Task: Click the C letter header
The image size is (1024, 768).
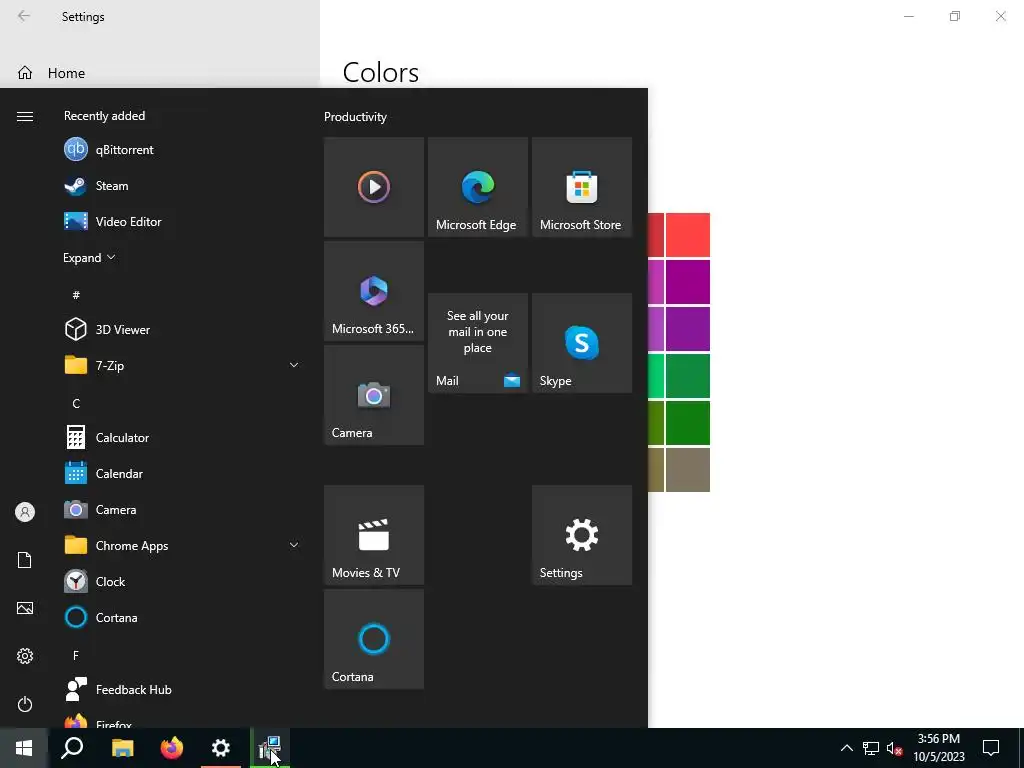Action: click(76, 404)
